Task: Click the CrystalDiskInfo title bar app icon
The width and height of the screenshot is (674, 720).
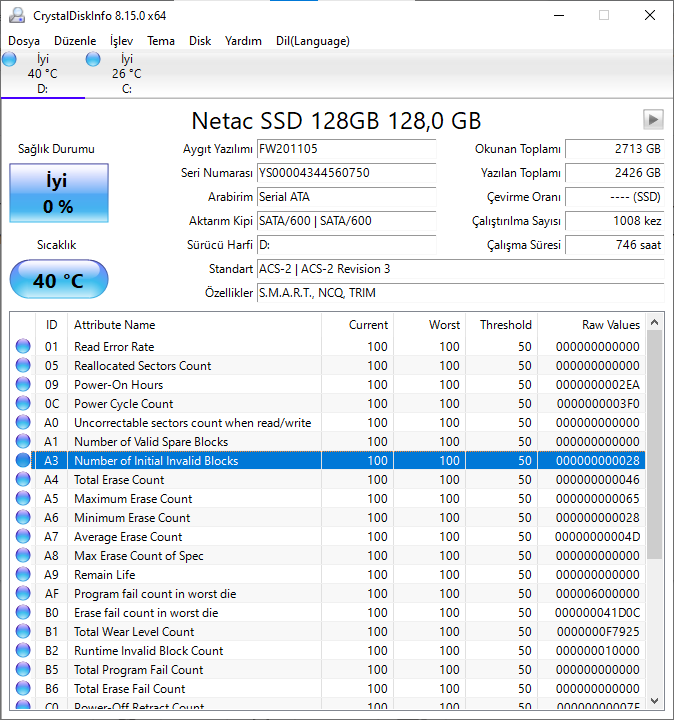Action: [x=17, y=16]
